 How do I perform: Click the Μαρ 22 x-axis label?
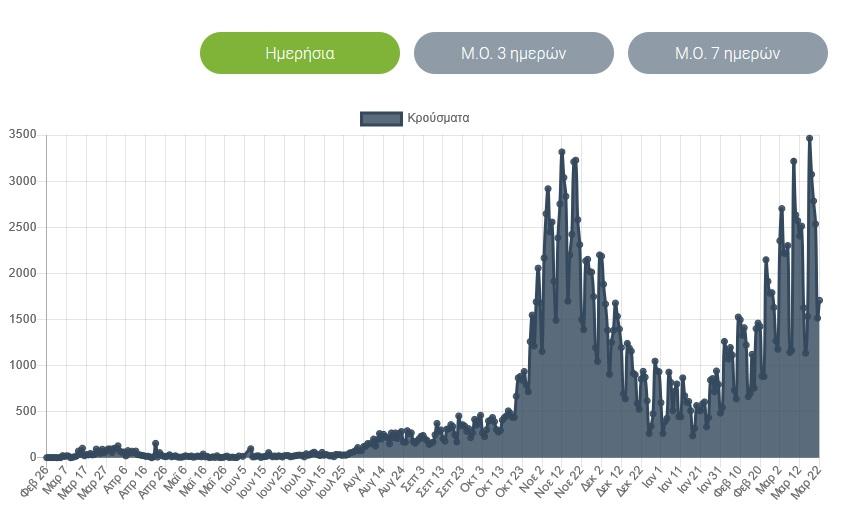(806, 481)
